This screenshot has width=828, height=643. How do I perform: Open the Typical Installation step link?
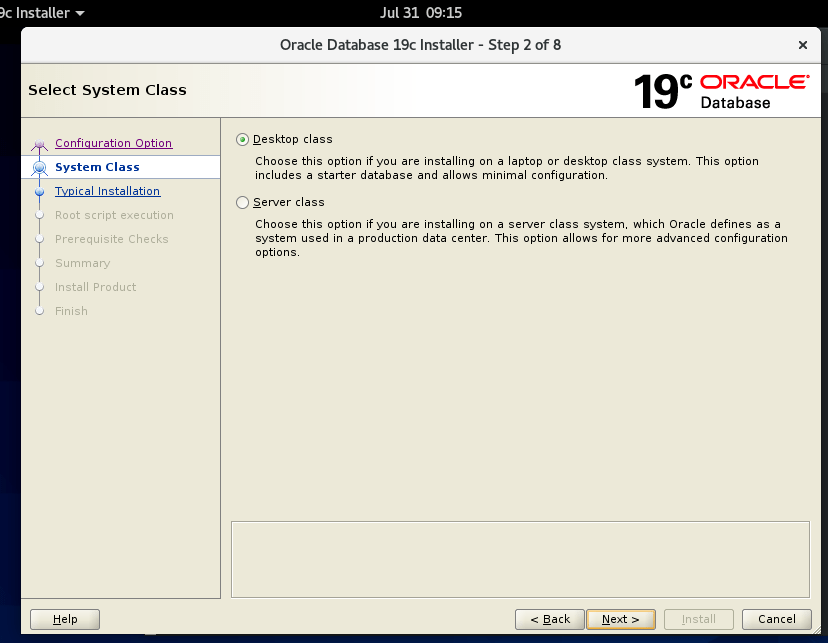click(x=107, y=191)
